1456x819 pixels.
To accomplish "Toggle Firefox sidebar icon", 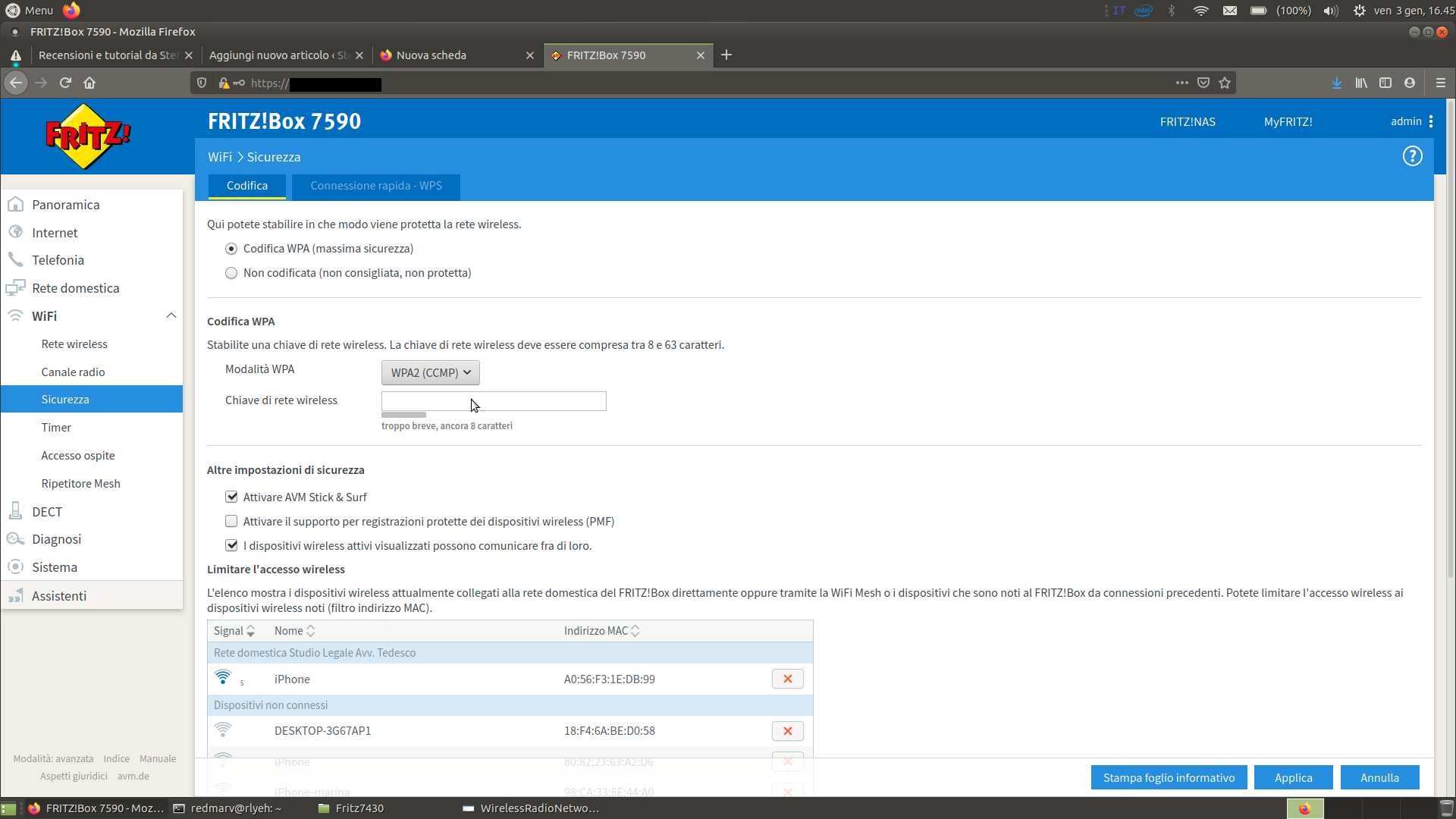I will (1385, 83).
